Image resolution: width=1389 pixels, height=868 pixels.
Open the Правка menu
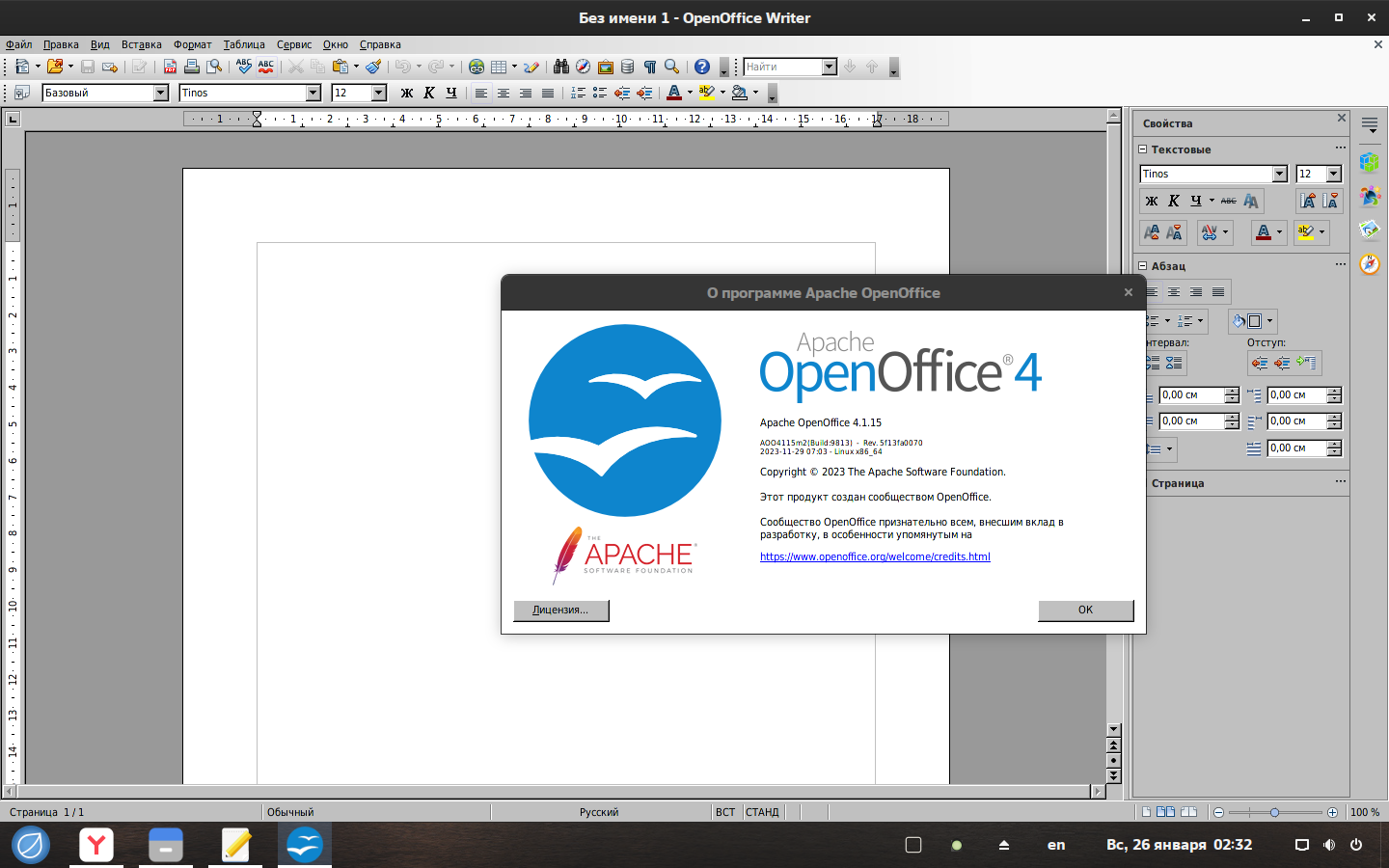coord(61,44)
